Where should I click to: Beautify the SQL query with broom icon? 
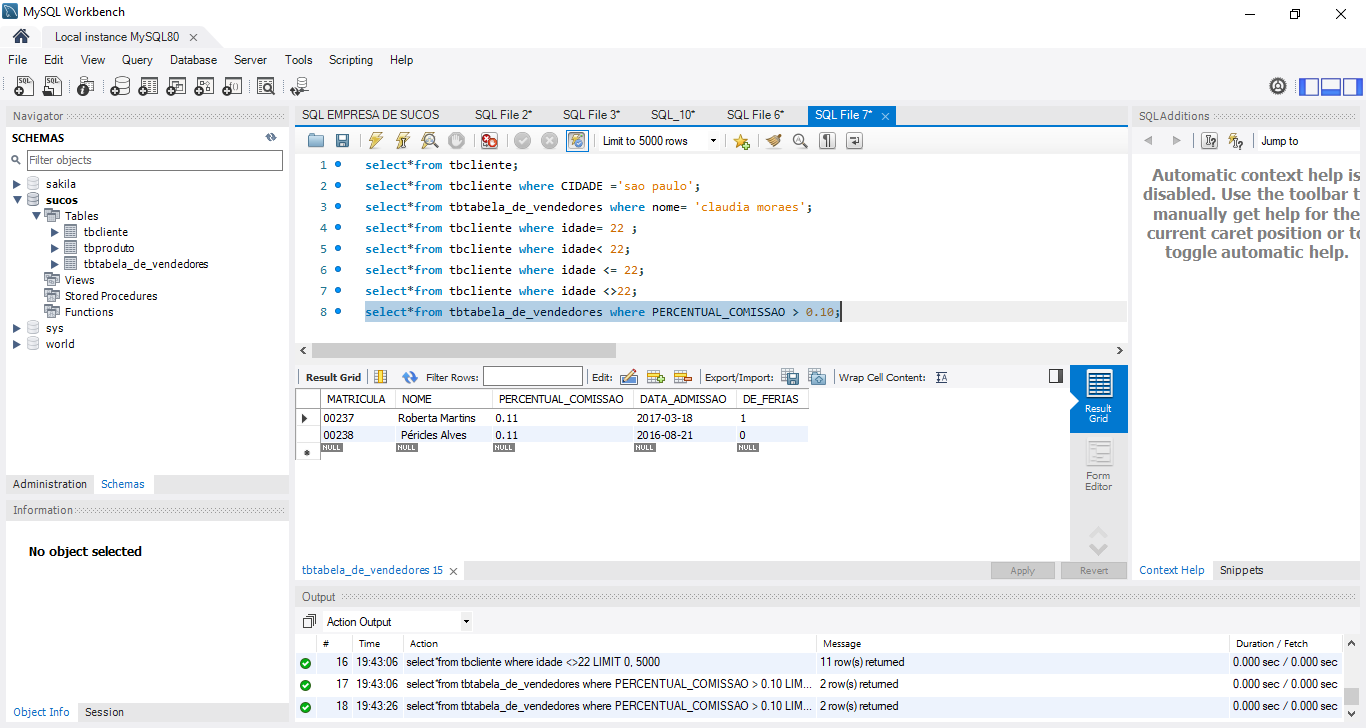tap(773, 141)
